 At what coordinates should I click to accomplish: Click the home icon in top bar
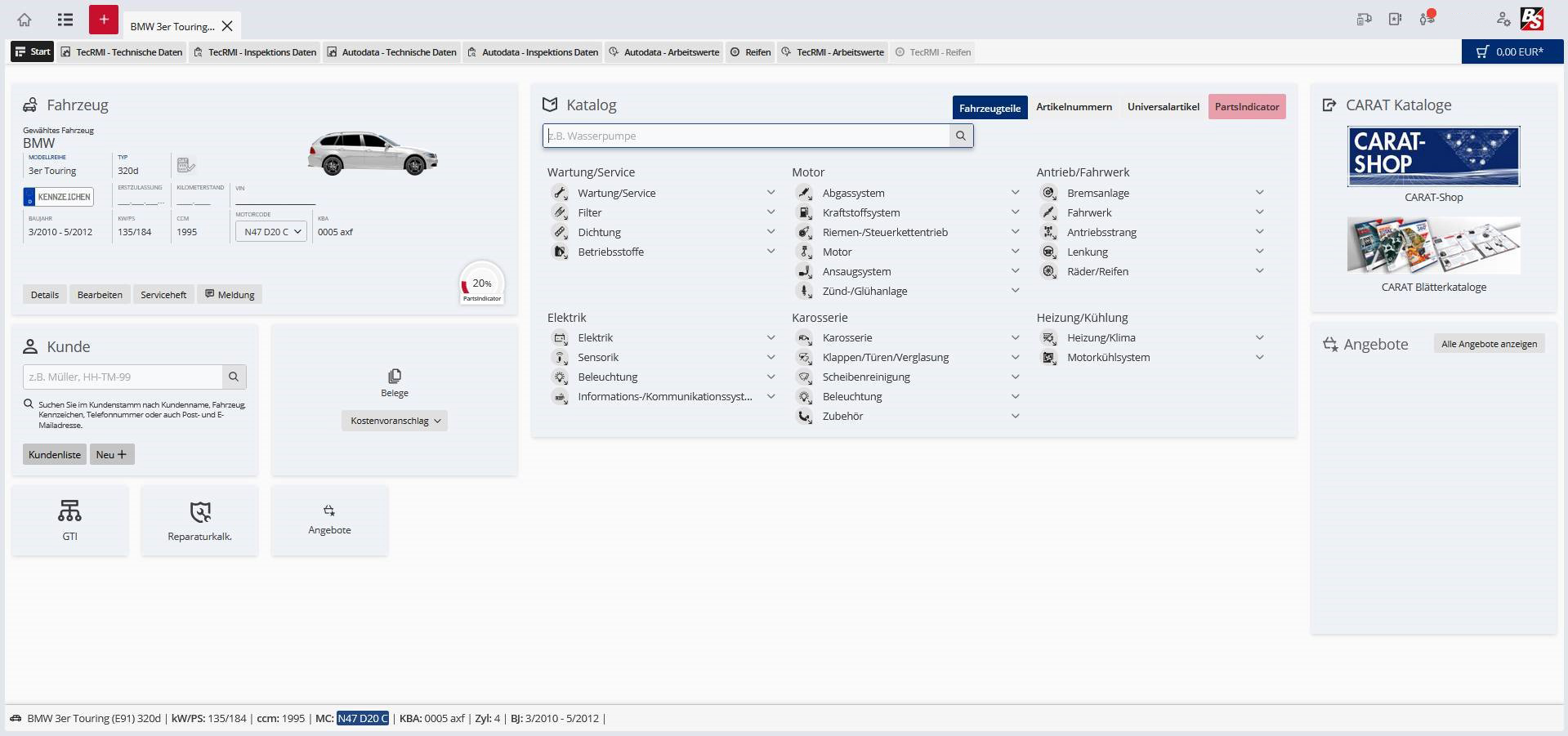(25, 20)
